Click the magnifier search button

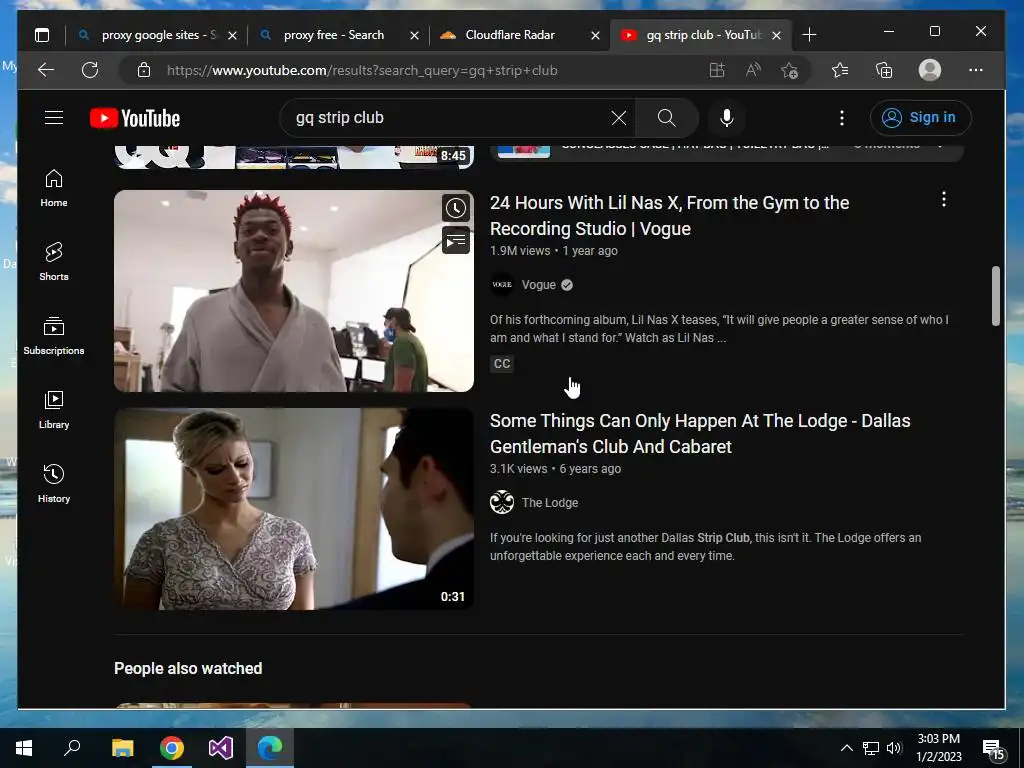666,118
